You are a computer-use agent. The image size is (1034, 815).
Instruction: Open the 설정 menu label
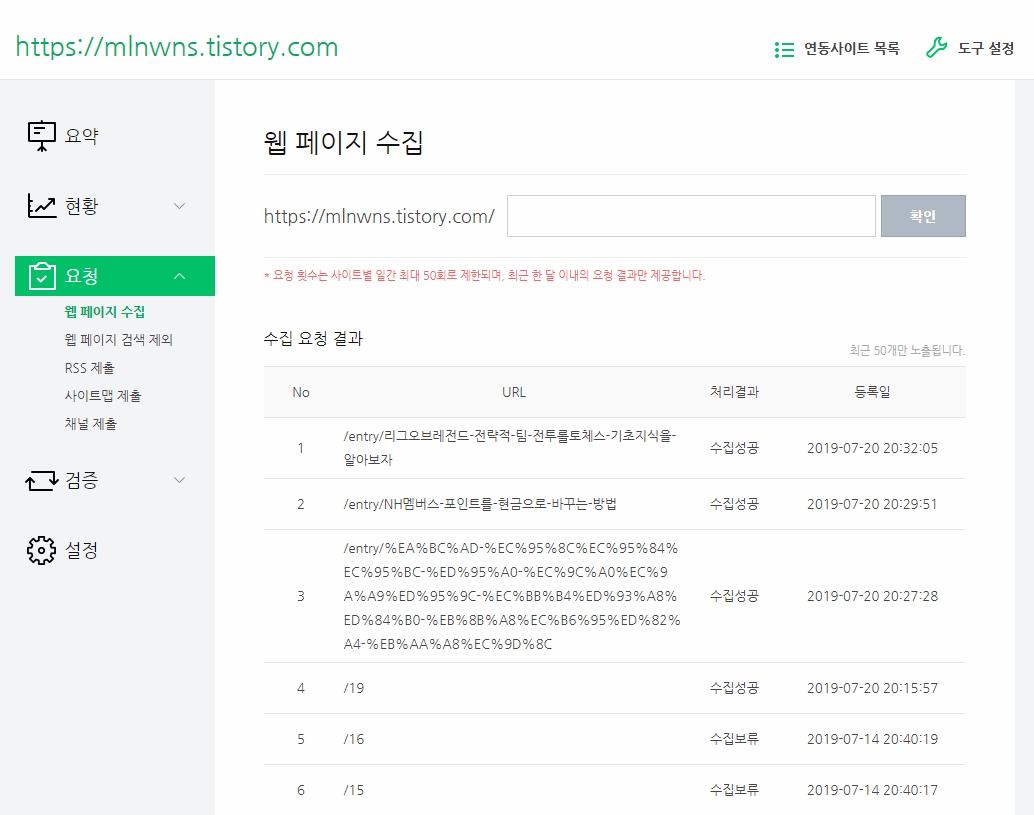(81, 550)
